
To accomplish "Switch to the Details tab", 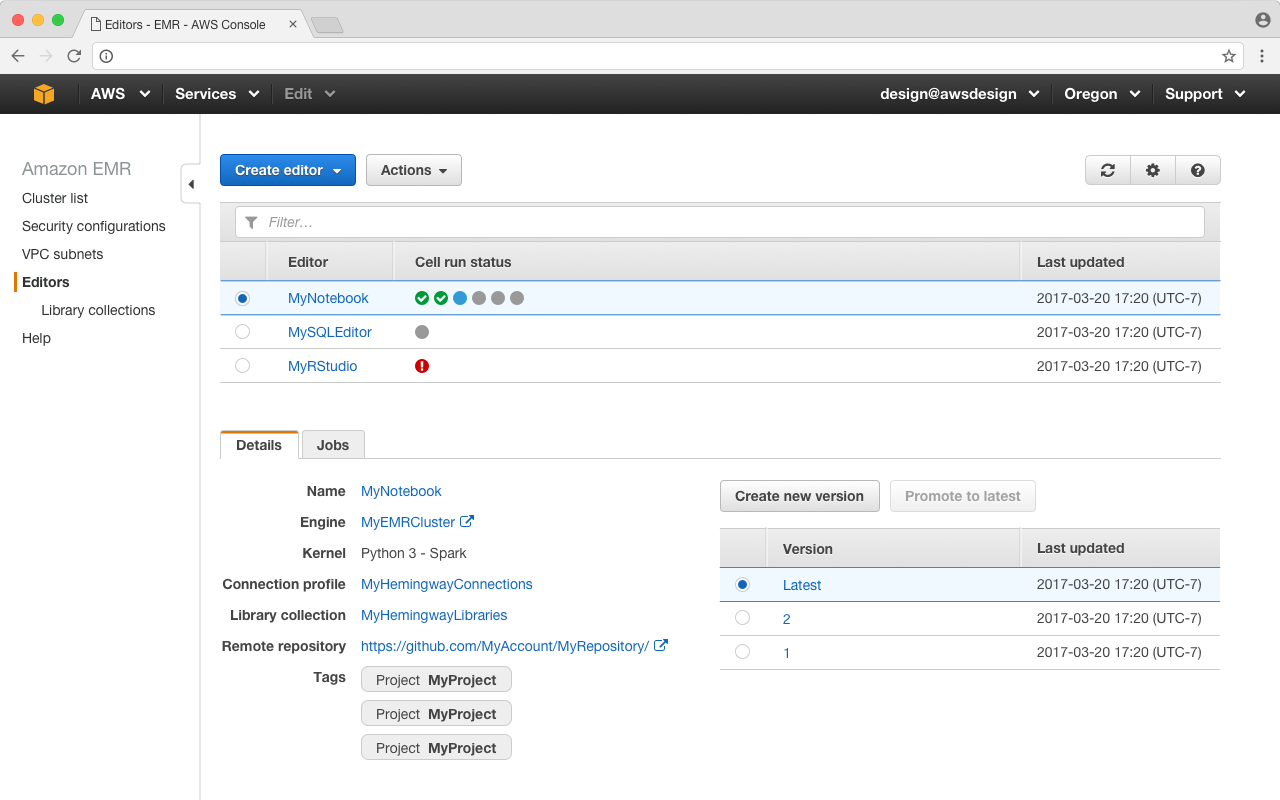I will coord(259,445).
